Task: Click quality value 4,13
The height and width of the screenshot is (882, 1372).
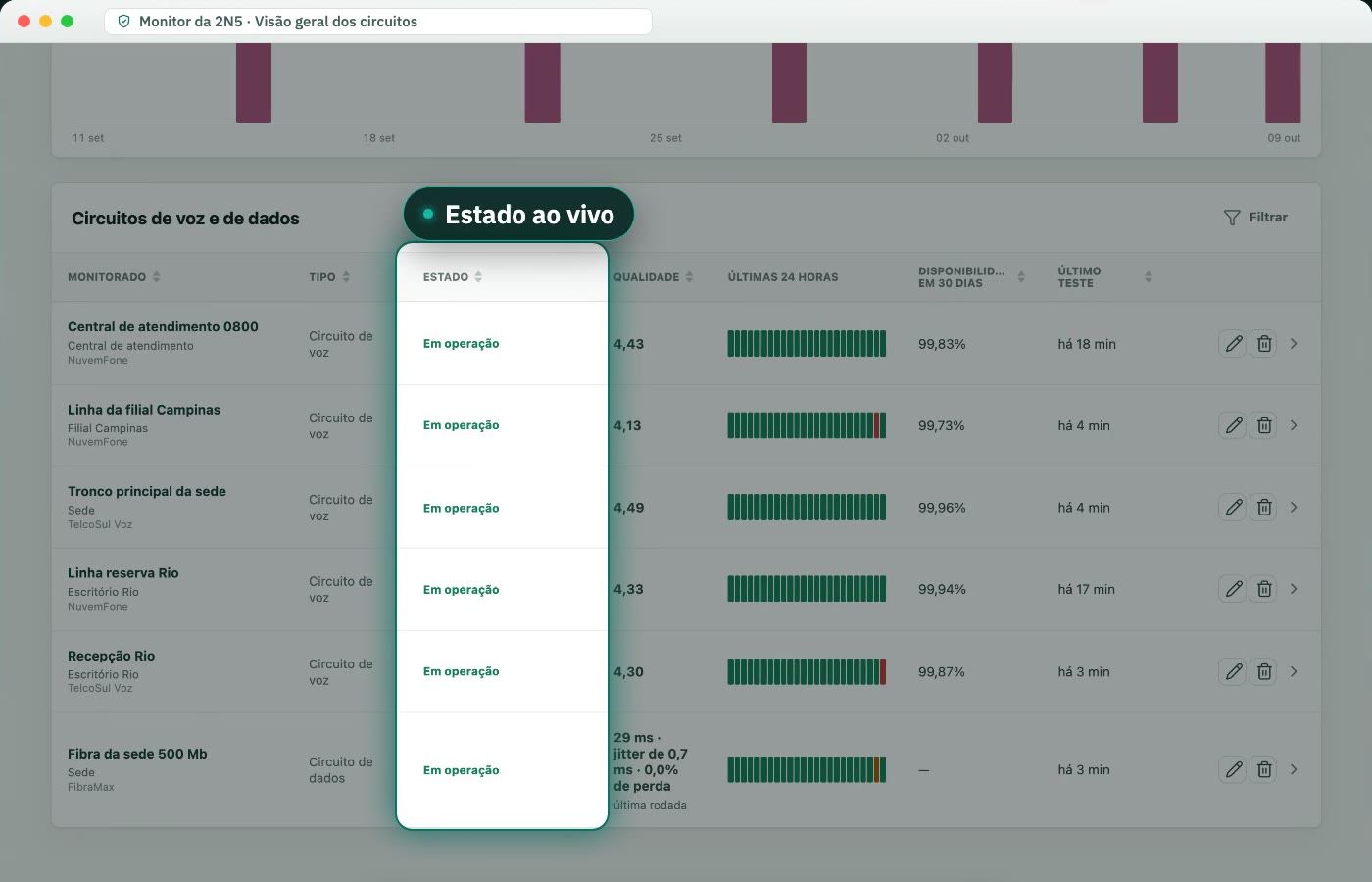Action: (x=627, y=425)
